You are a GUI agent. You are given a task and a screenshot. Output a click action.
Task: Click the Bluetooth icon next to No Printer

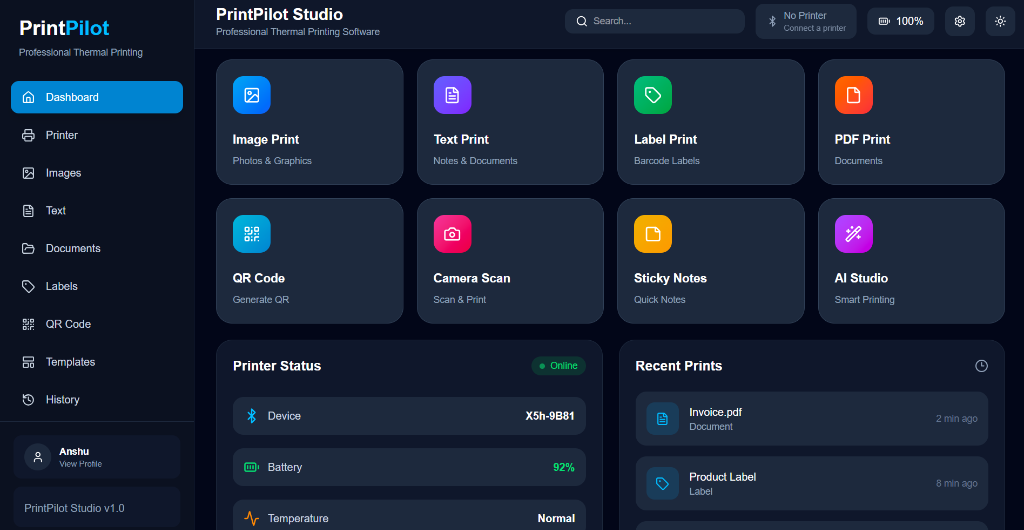point(772,22)
